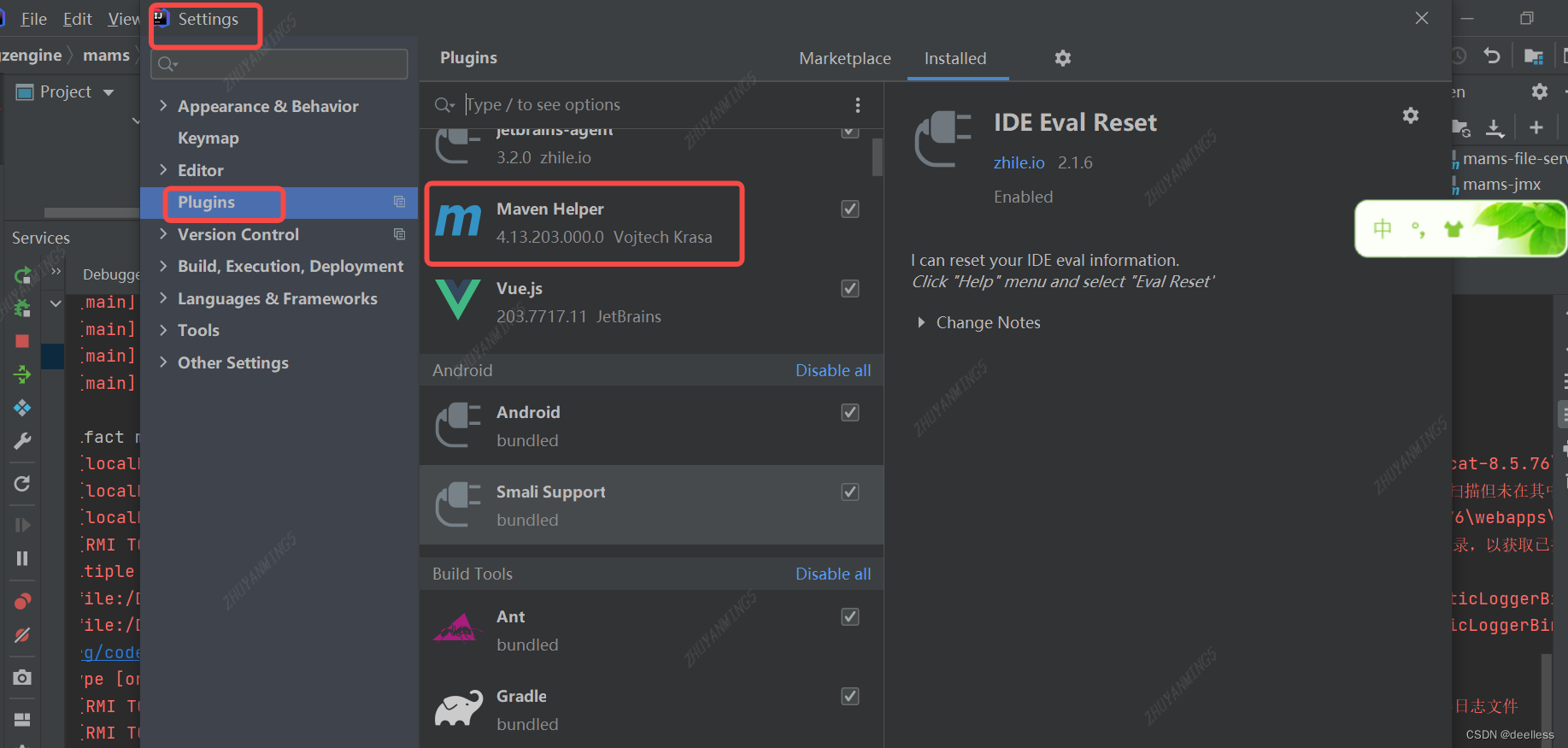Expand Appearance & Behavior settings node
1568x748 pixels.
pyautogui.click(x=163, y=106)
